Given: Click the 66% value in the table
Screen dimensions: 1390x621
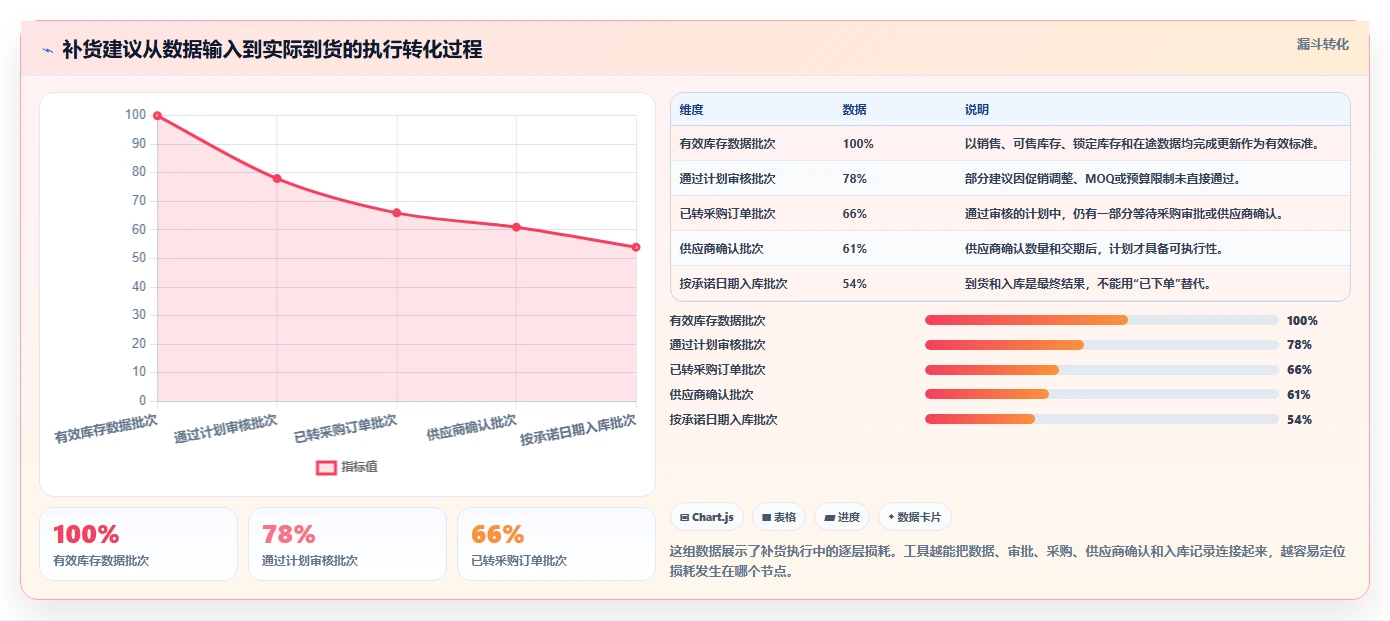Looking at the screenshot, I should click(x=855, y=214).
